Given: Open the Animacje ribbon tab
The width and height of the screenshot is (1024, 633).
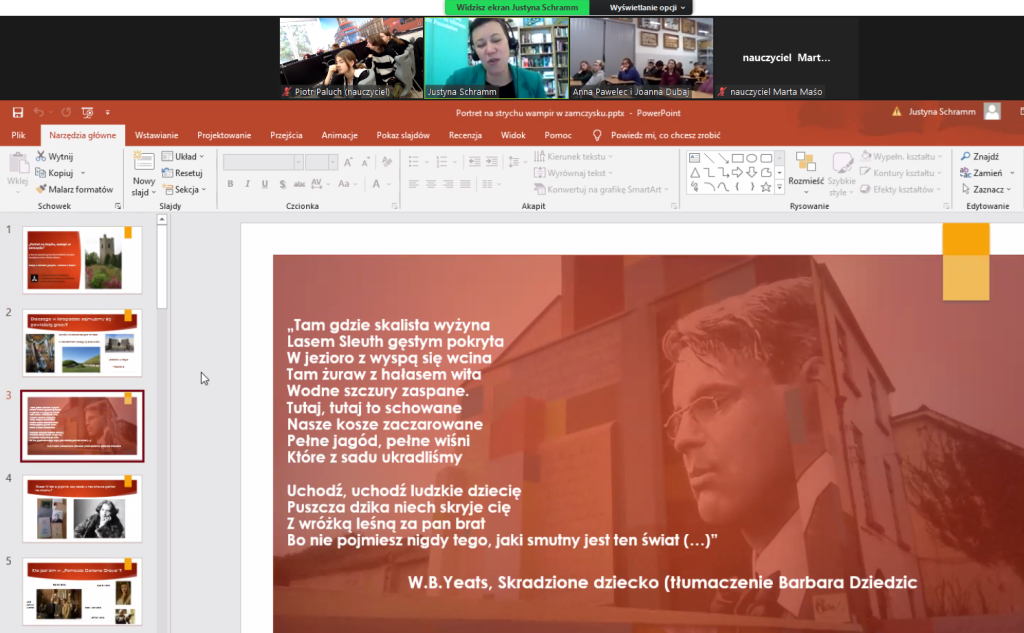Looking at the screenshot, I should (339, 135).
